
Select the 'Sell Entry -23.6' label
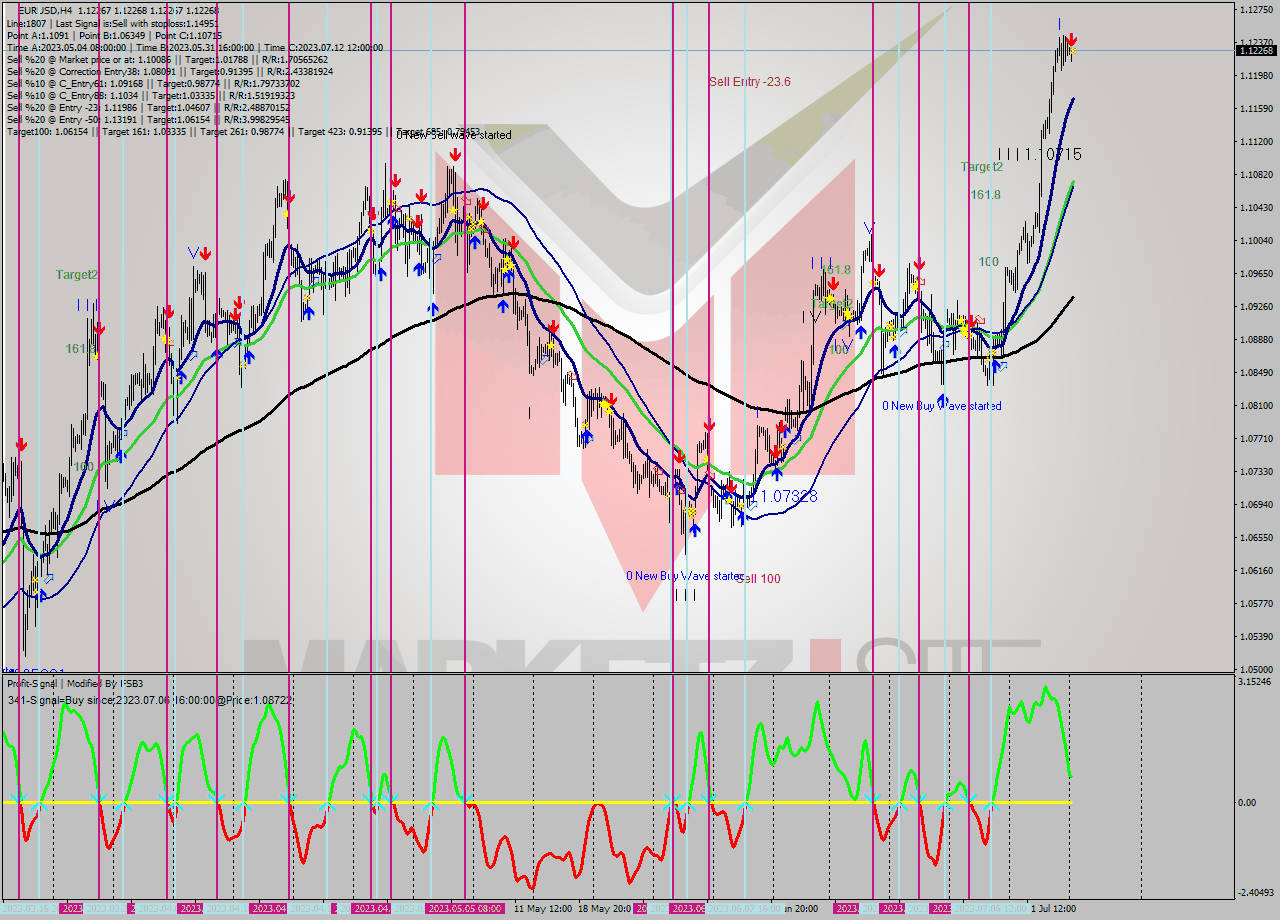pos(750,82)
